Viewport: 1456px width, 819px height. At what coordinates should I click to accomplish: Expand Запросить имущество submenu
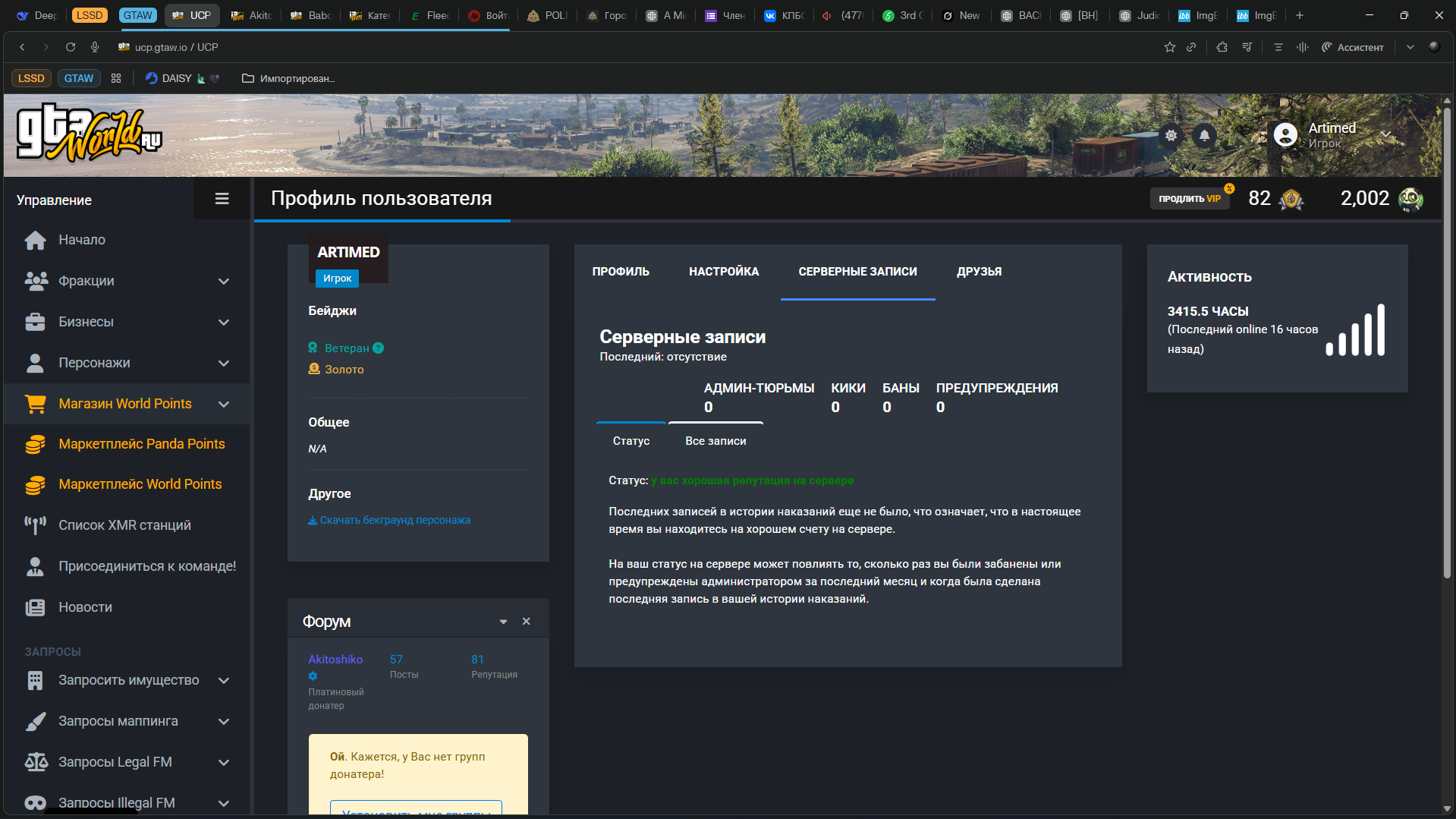tap(223, 680)
